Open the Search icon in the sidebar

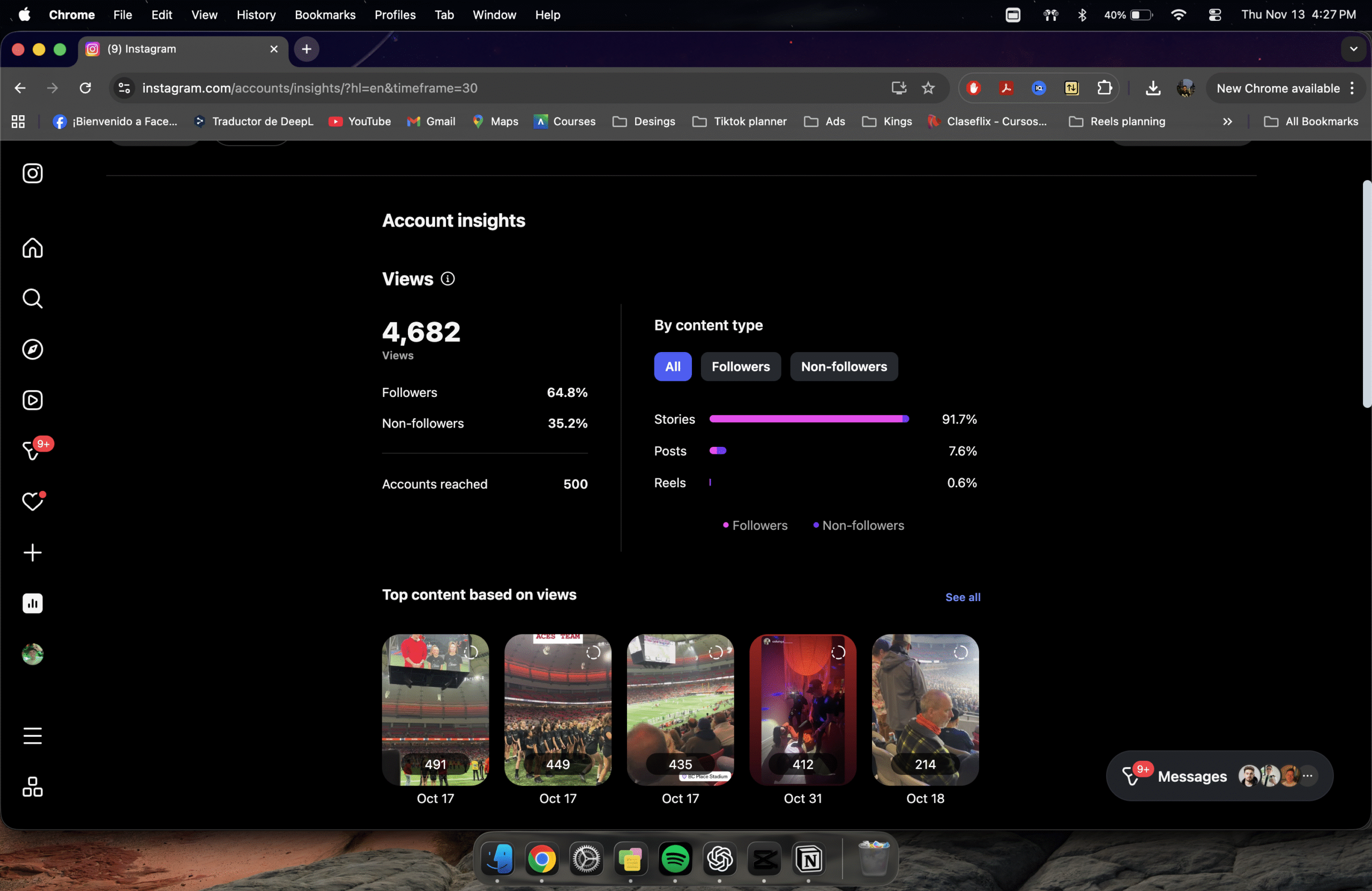32,298
